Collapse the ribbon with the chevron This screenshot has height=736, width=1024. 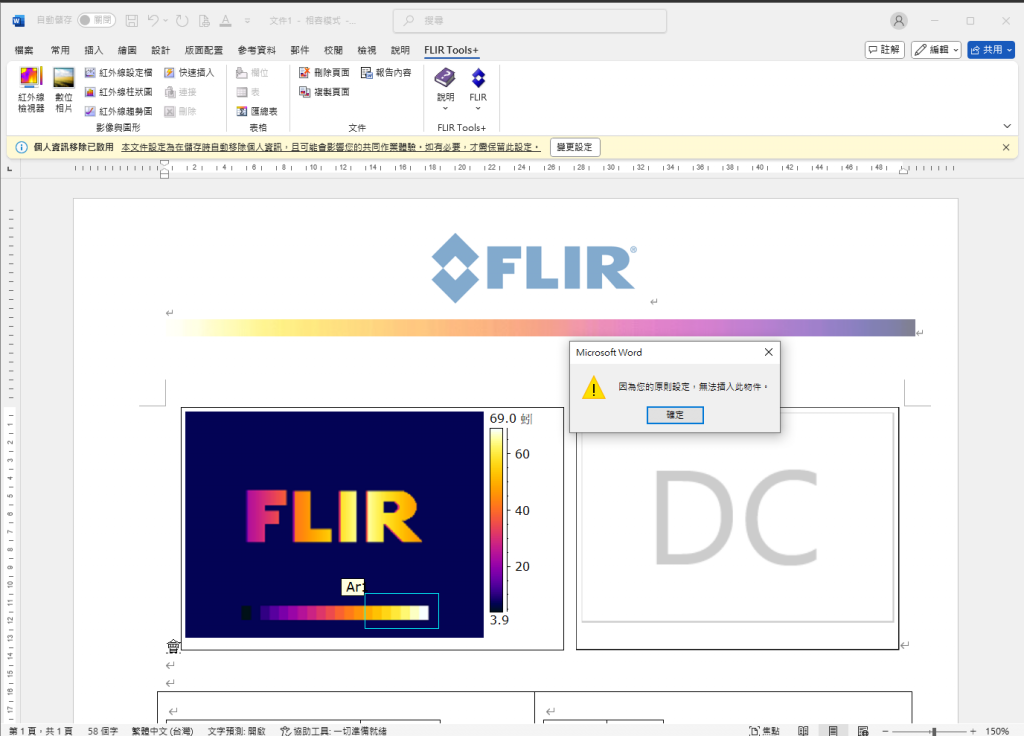tap(1007, 126)
